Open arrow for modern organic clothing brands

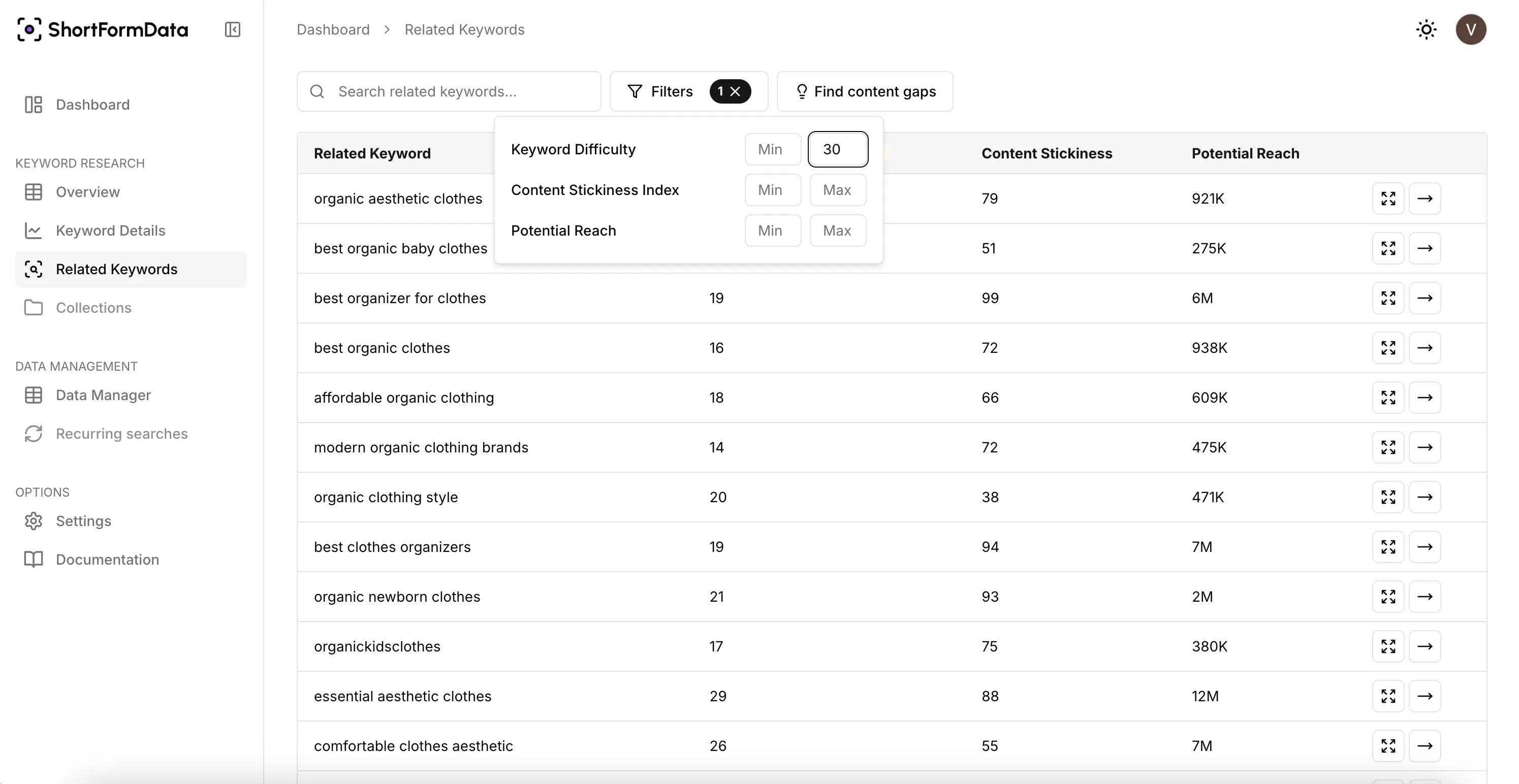(1425, 447)
